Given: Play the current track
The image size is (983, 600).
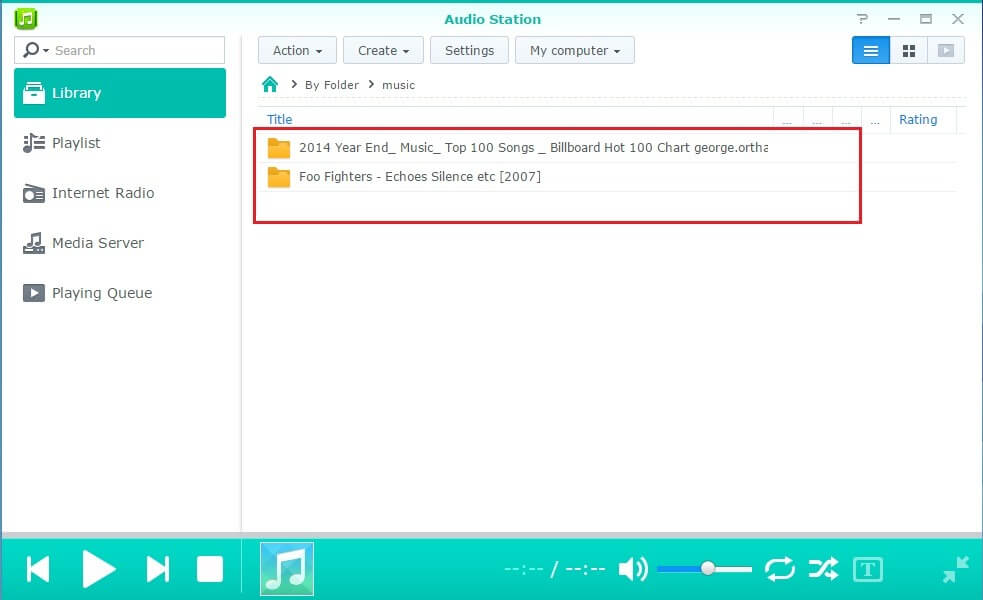Looking at the screenshot, I should click(98, 569).
